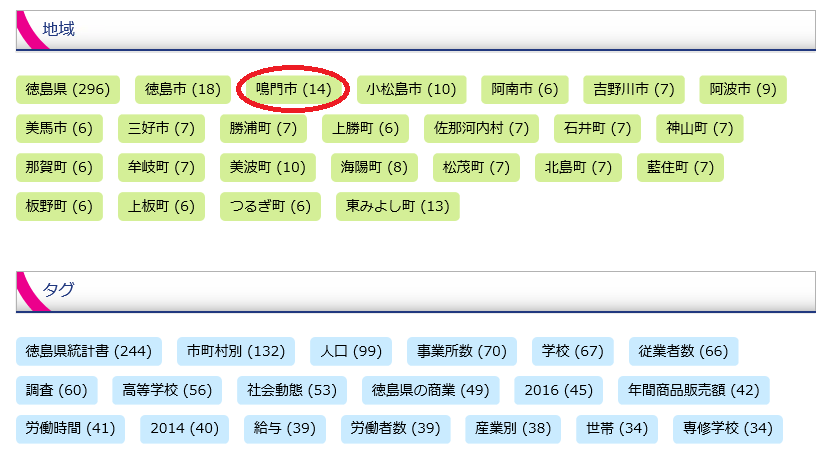Choose 上勝町 (6) region
This screenshot has width=829, height=449.
click(x=365, y=129)
